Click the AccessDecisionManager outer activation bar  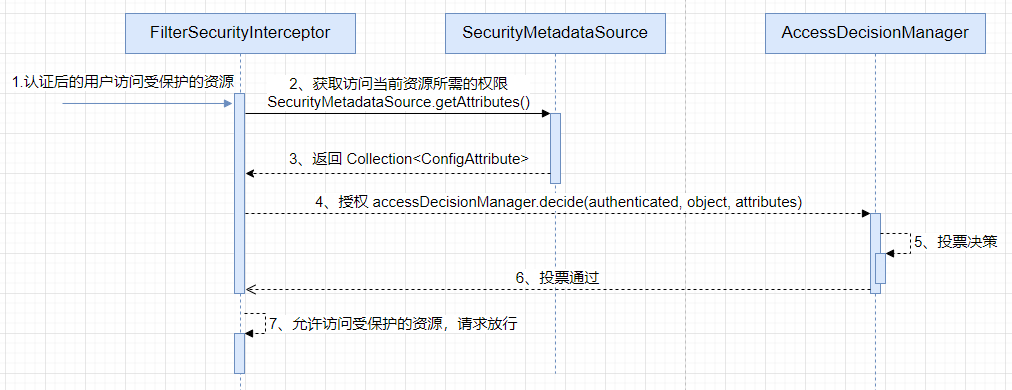875,253
